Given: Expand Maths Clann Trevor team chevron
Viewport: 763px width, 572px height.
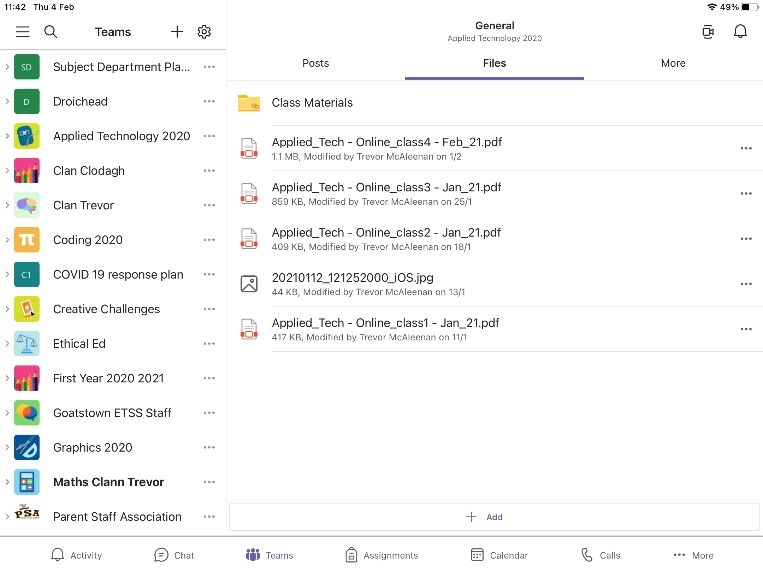Looking at the screenshot, I should pos(7,482).
